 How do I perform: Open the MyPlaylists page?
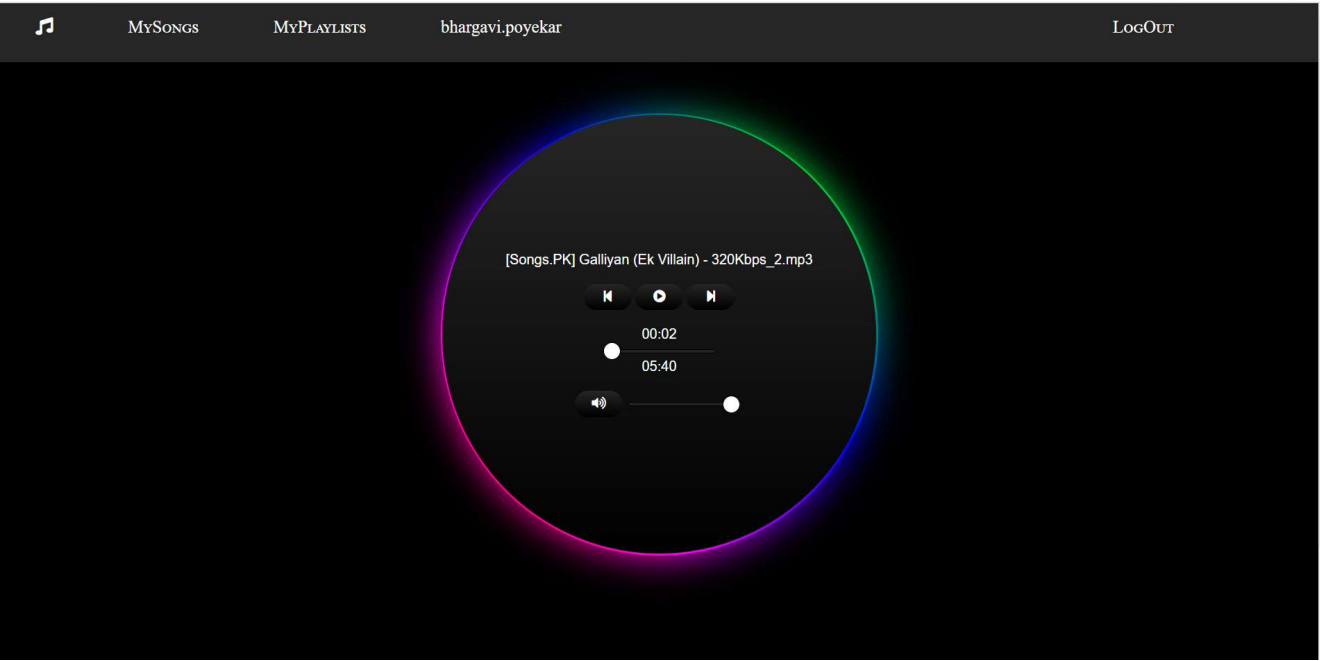[320, 28]
